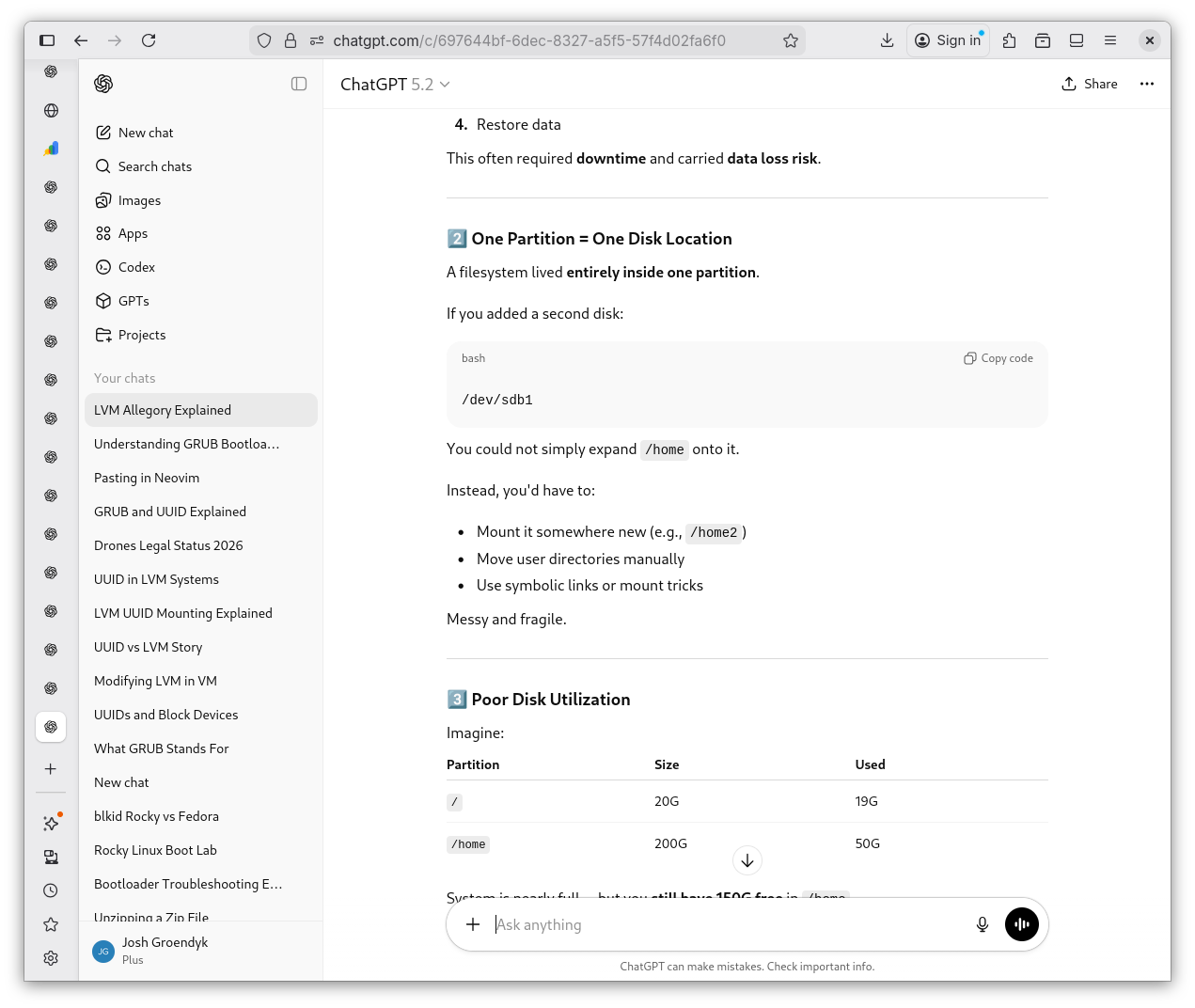
Task: Open the UUID vs LVM Story chat
Action: [148, 647]
